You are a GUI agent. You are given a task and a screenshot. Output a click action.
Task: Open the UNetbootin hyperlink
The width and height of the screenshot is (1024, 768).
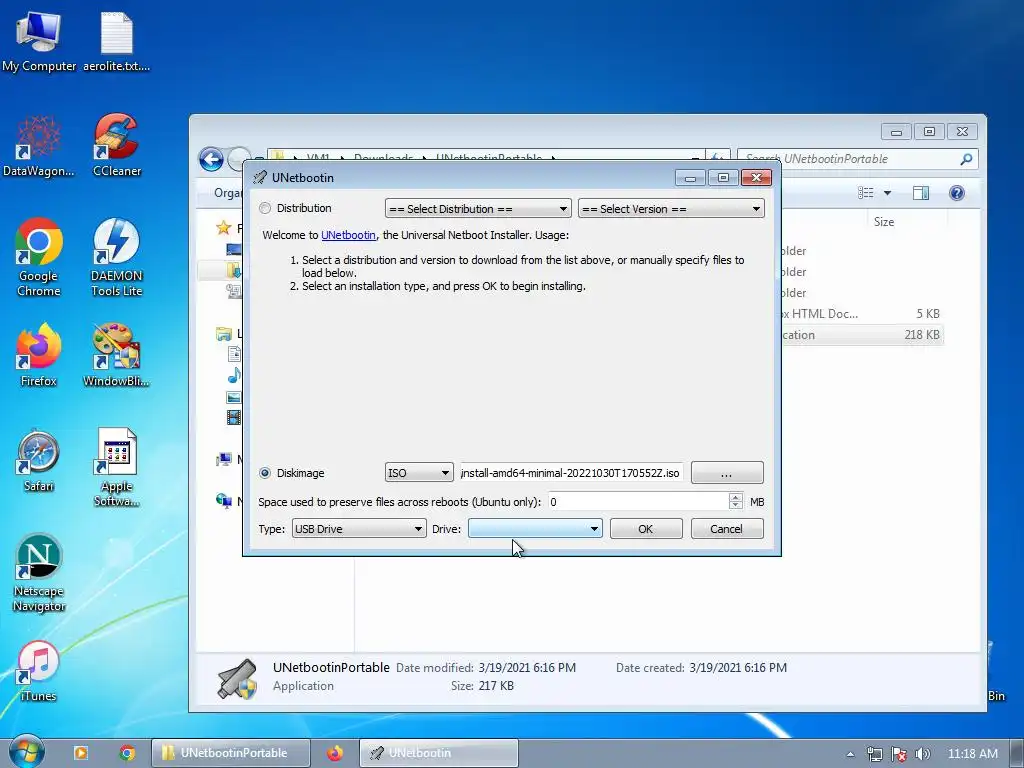point(348,235)
